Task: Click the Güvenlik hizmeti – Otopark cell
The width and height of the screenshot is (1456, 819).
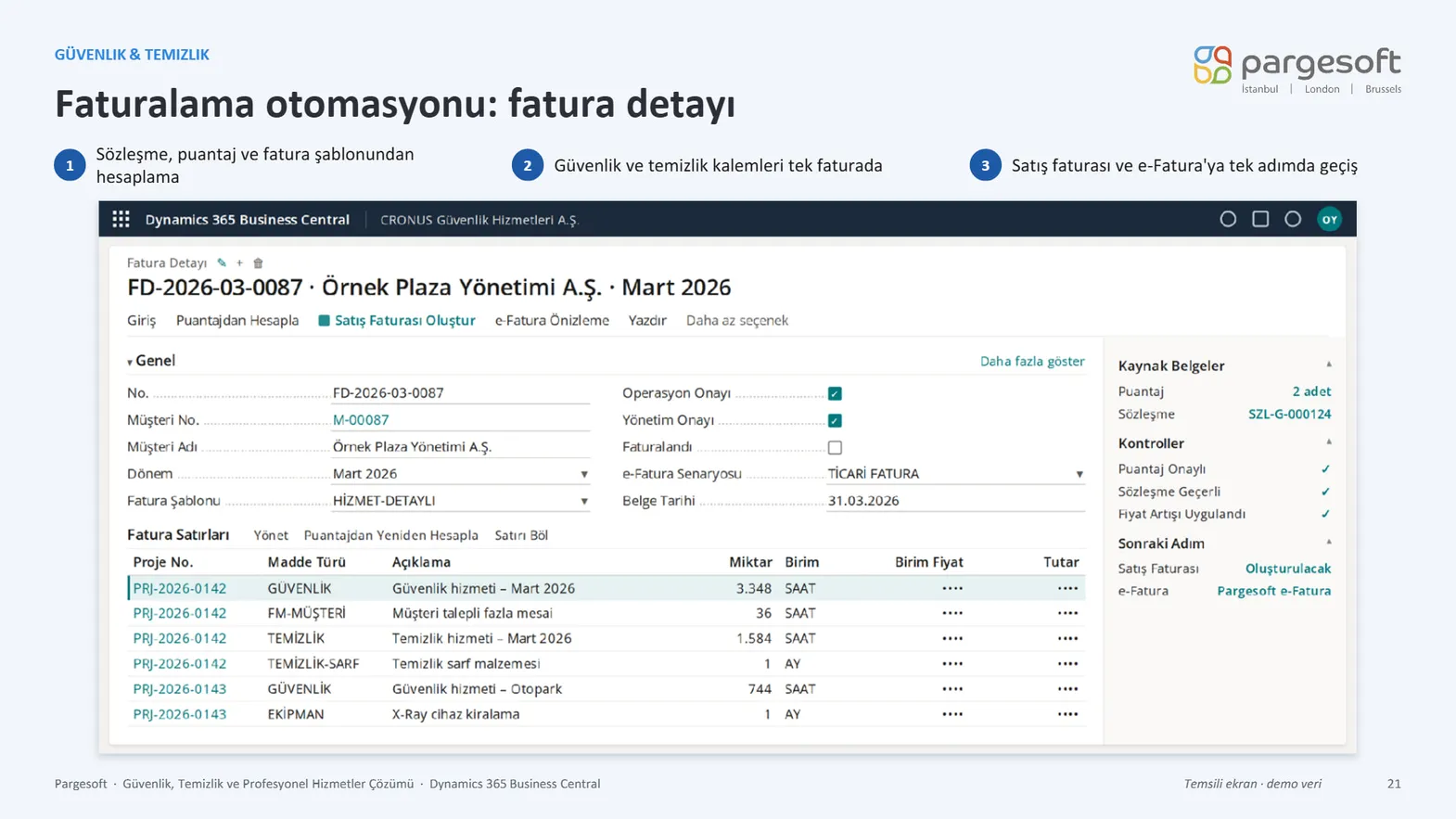Action: click(x=477, y=689)
